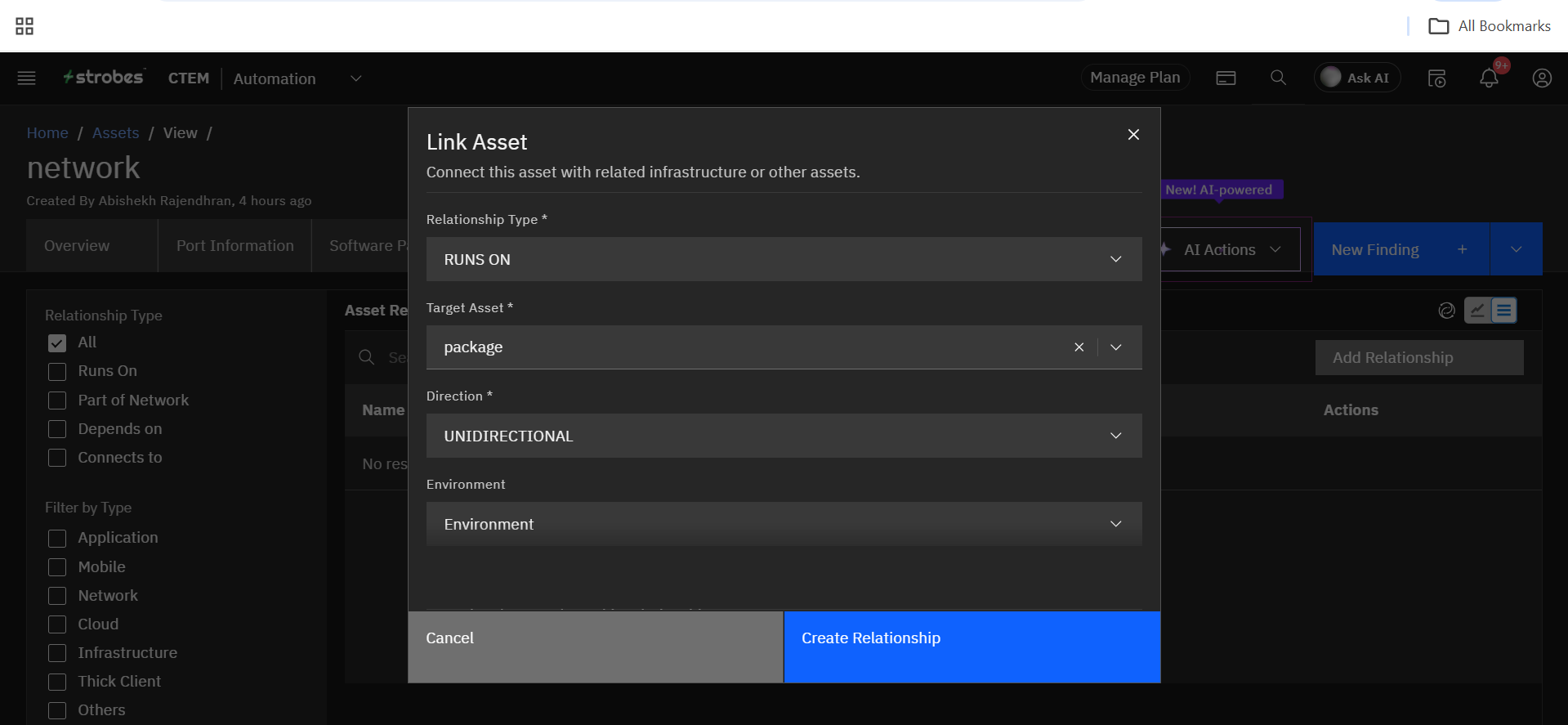Toggle the All relationship type checkbox

point(57,343)
